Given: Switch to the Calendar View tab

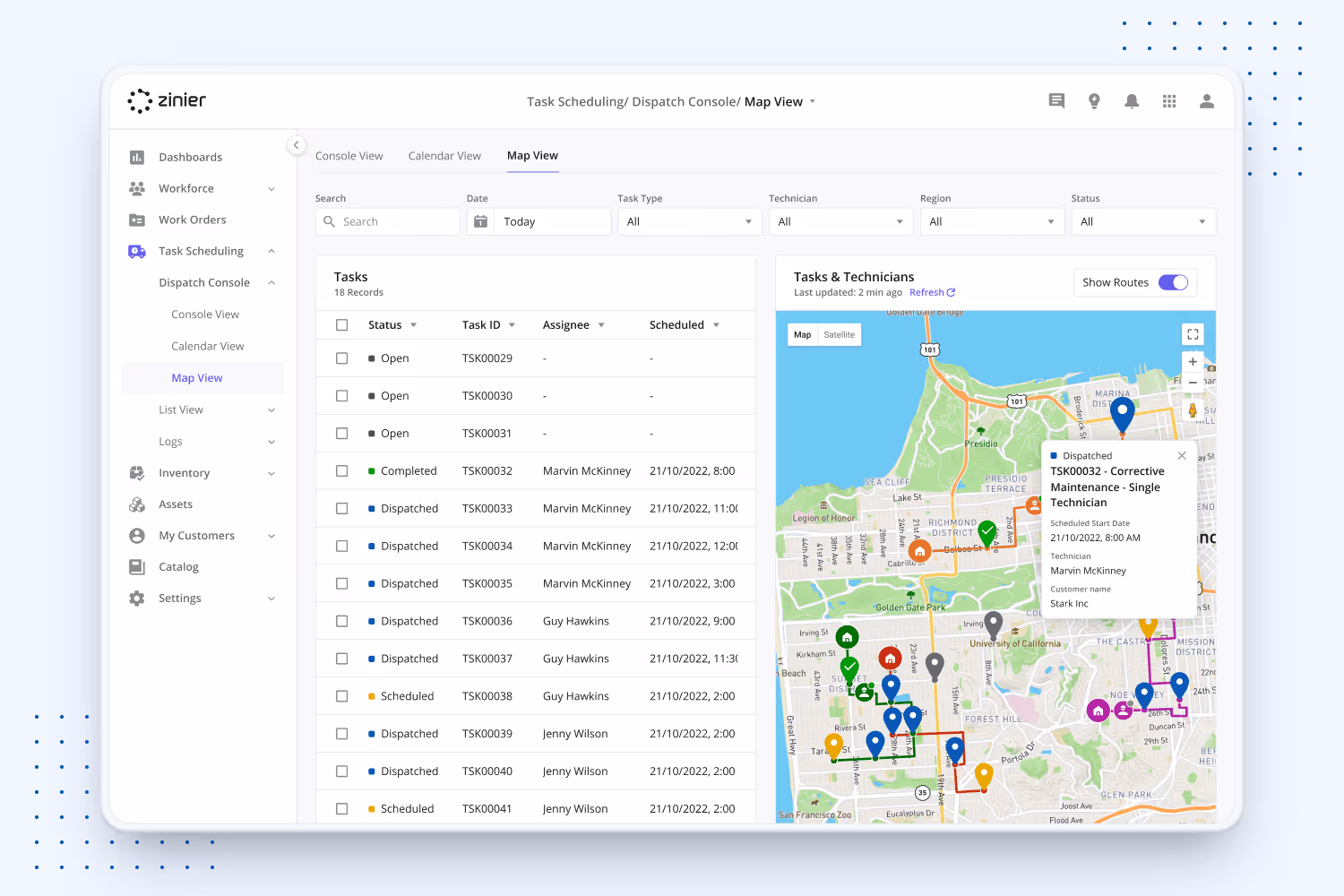Looking at the screenshot, I should 444,156.
